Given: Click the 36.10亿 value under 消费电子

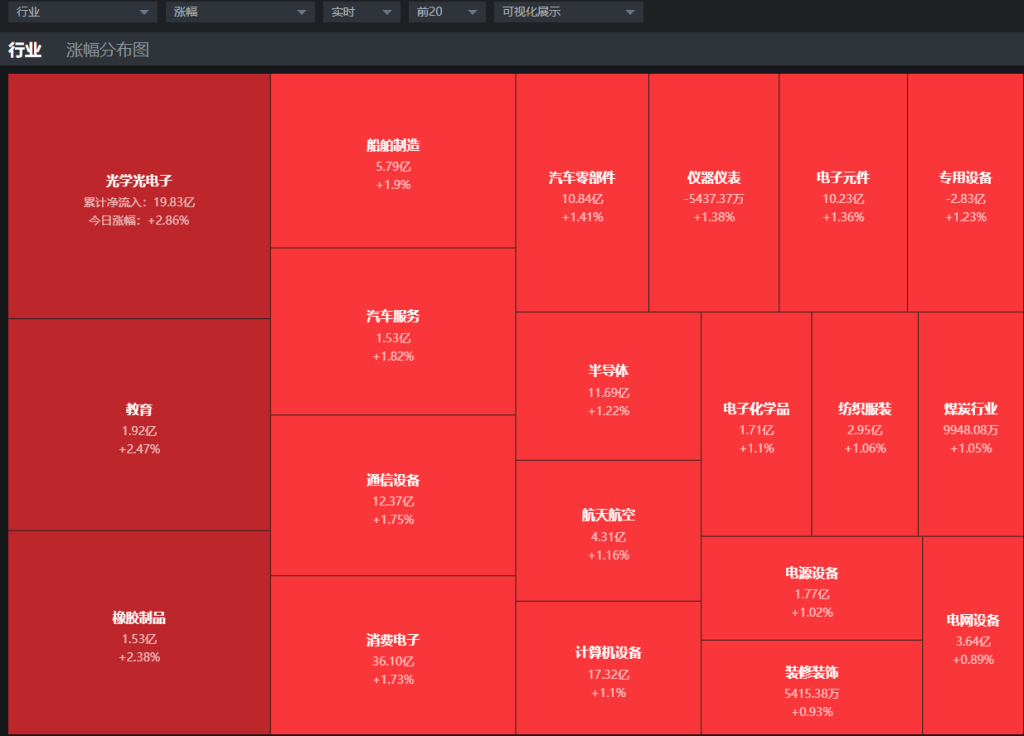Looking at the screenshot, I should click(x=393, y=662).
